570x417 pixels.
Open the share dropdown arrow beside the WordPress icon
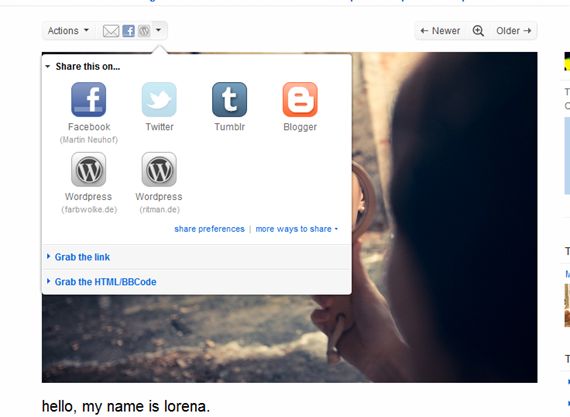(158, 31)
